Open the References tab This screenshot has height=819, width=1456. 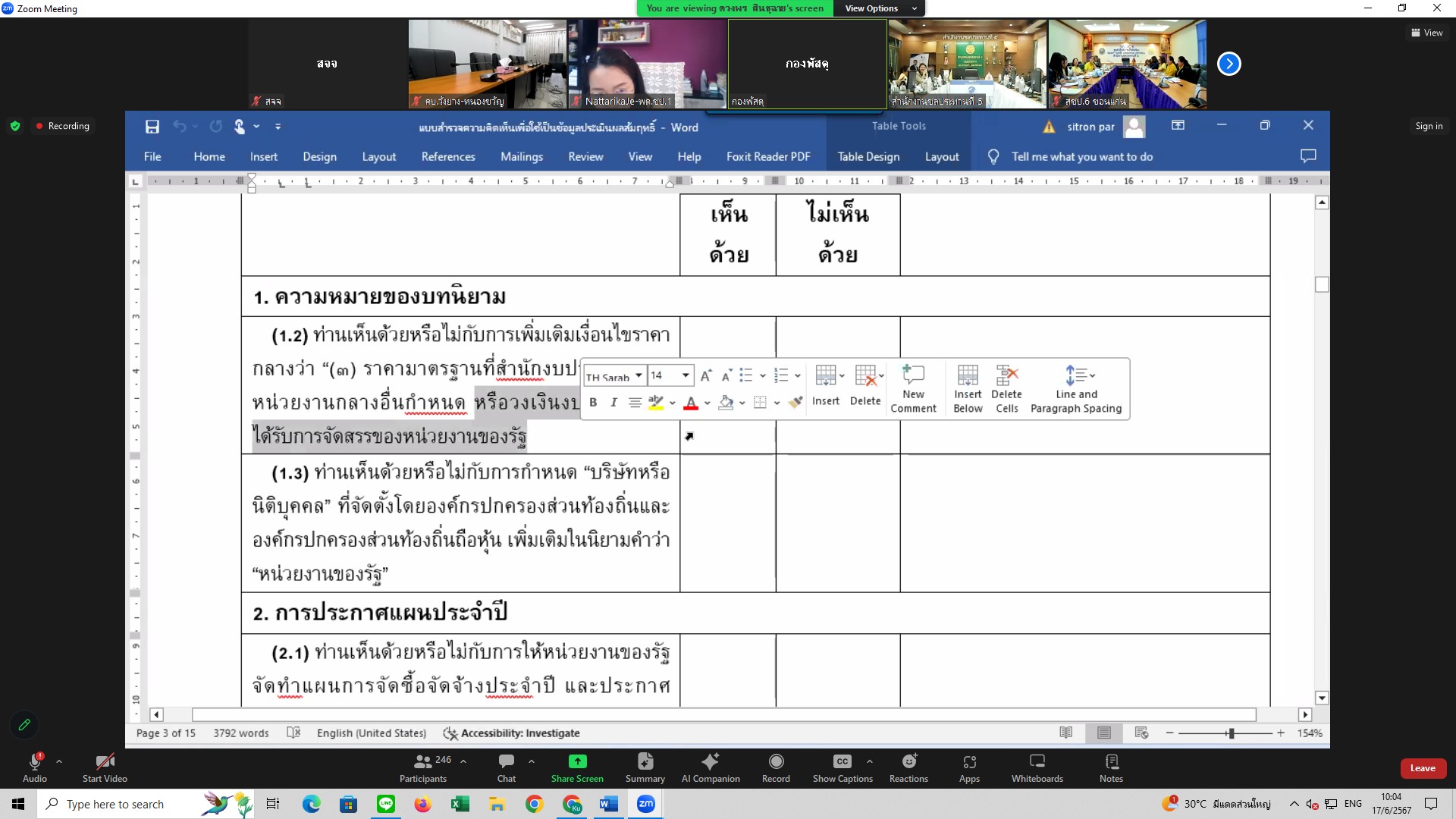[448, 156]
